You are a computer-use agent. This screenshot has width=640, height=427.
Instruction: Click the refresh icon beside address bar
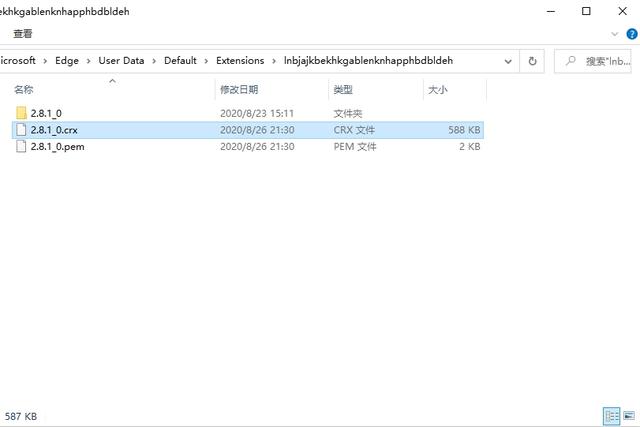pos(532,61)
